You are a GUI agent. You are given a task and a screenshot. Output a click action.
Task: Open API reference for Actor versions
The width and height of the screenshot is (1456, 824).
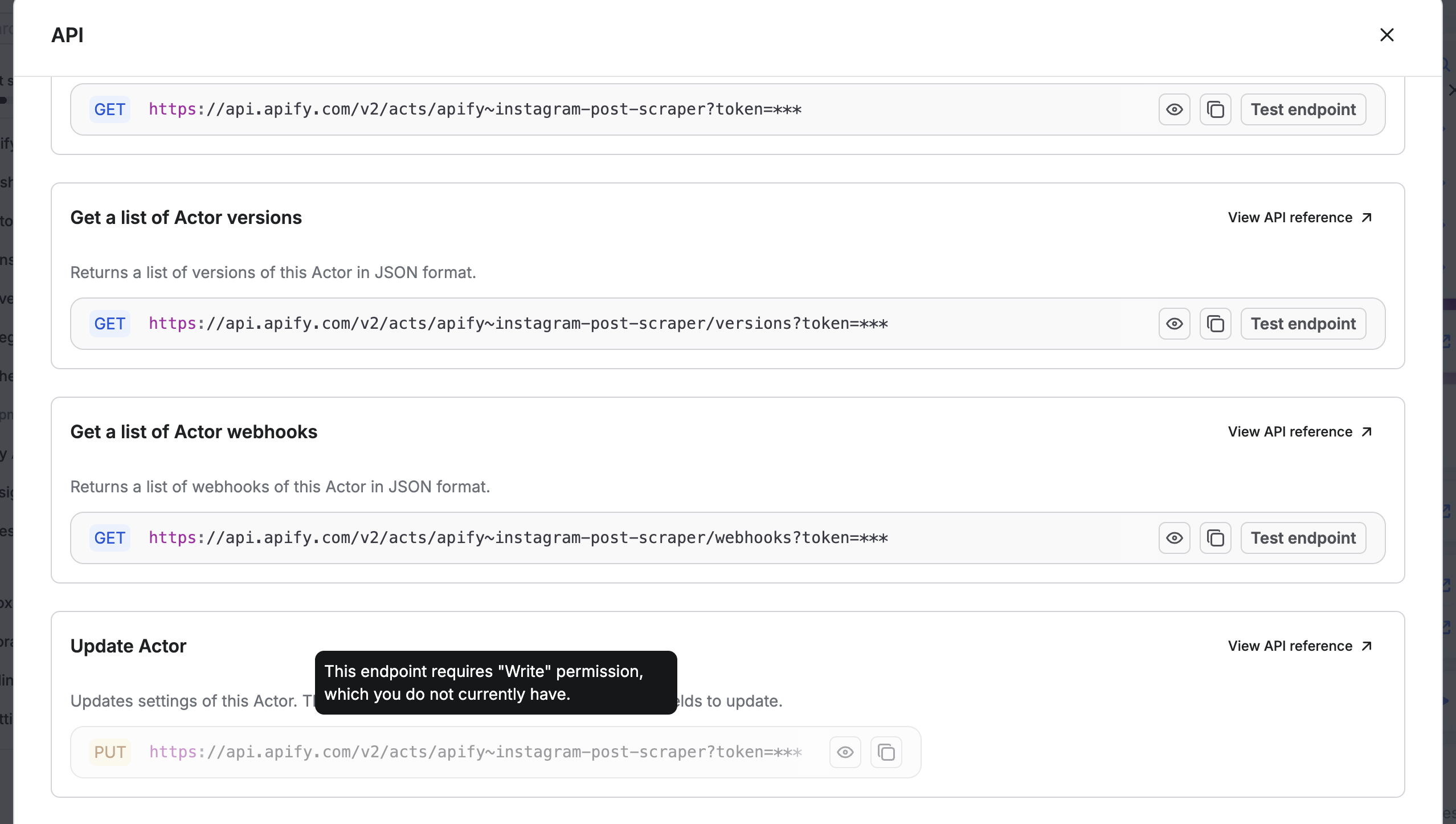1290,218
